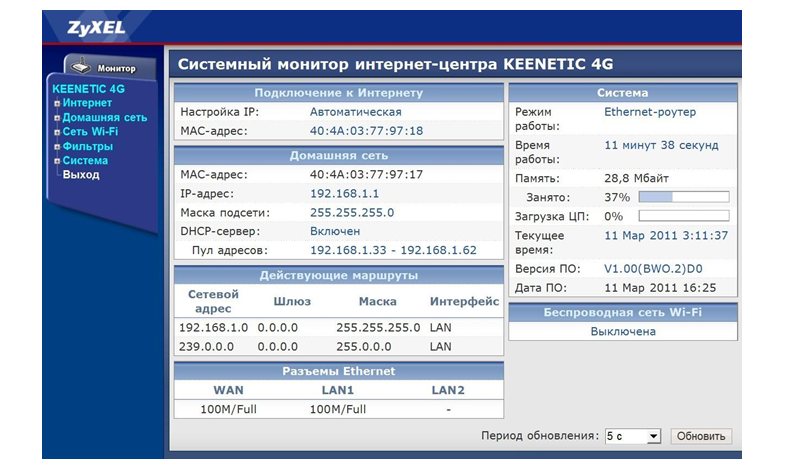The width and height of the screenshot is (800, 467).
Task: Click the ZyXEL logo in header
Action: (x=96, y=28)
